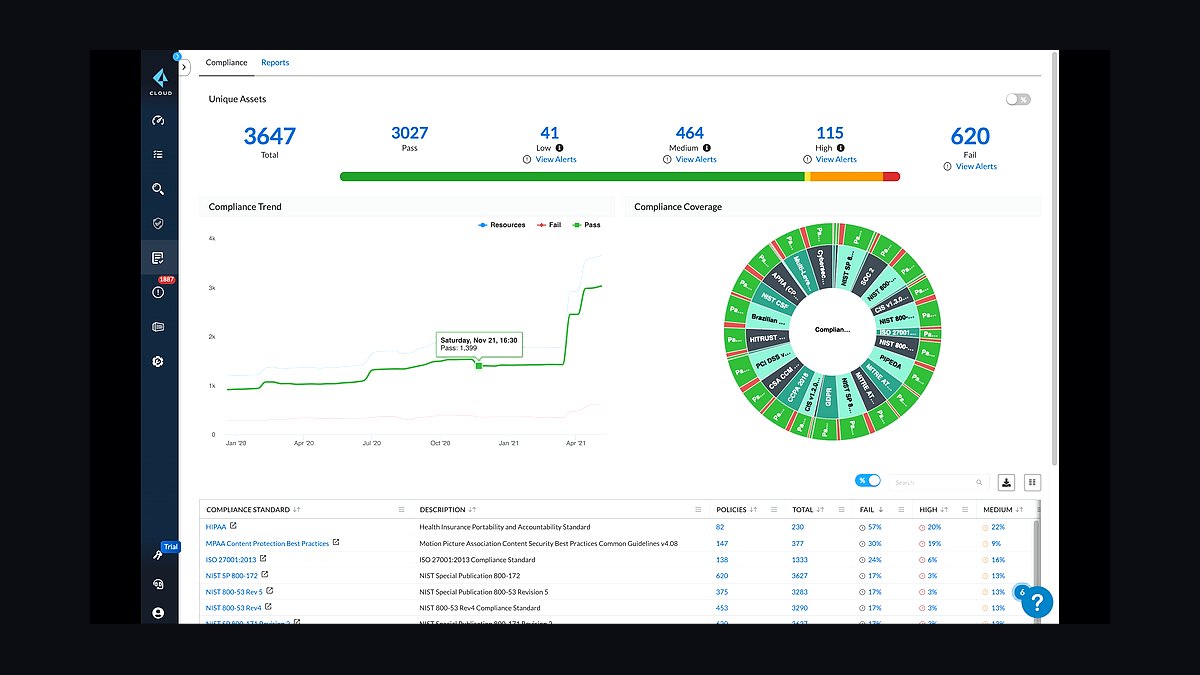The image size is (1200, 675).
Task: Toggle Resources series in chart legend
Action: pyautogui.click(x=502, y=225)
